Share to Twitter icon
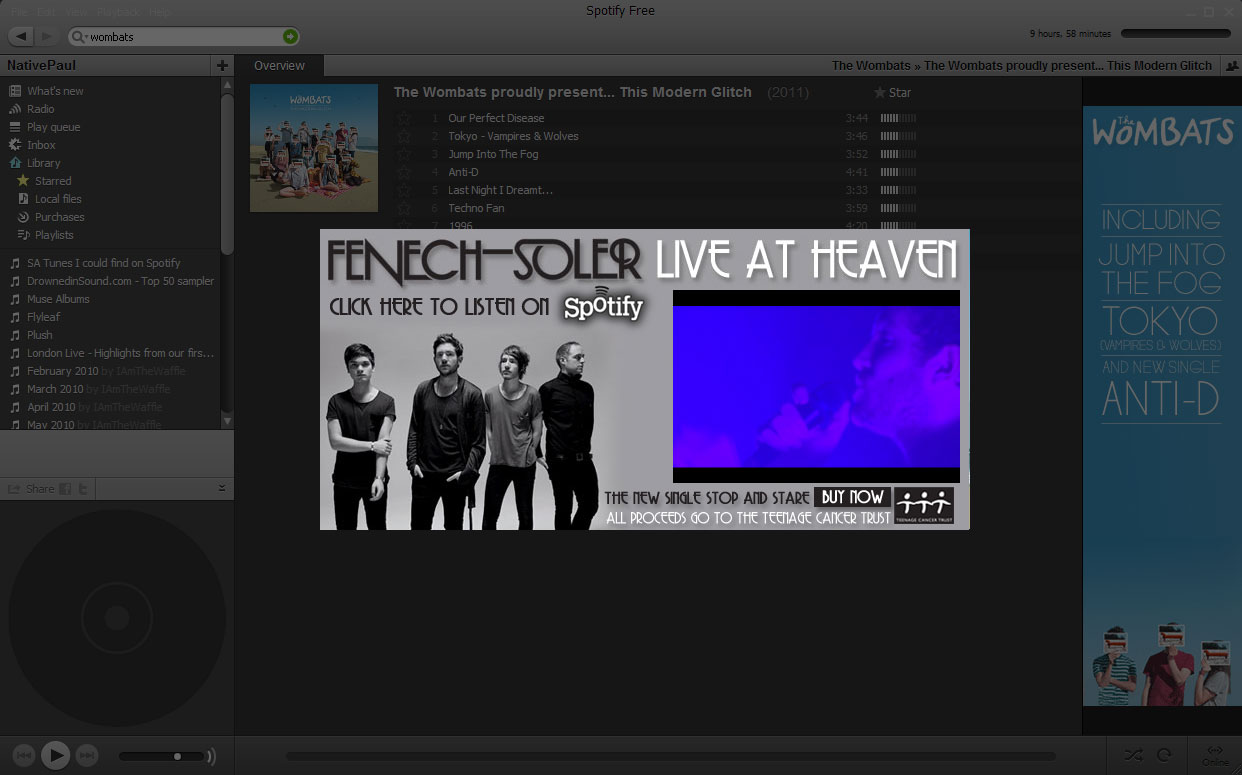The image size is (1242, 775). (85, 489)
